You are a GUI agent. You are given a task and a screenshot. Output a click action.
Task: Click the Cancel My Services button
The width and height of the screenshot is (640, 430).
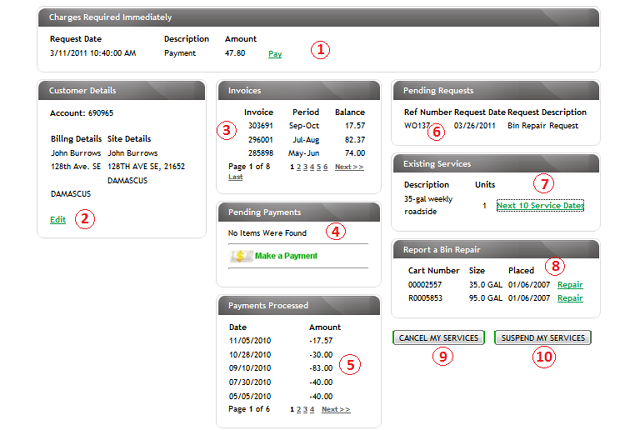point(438,338)
